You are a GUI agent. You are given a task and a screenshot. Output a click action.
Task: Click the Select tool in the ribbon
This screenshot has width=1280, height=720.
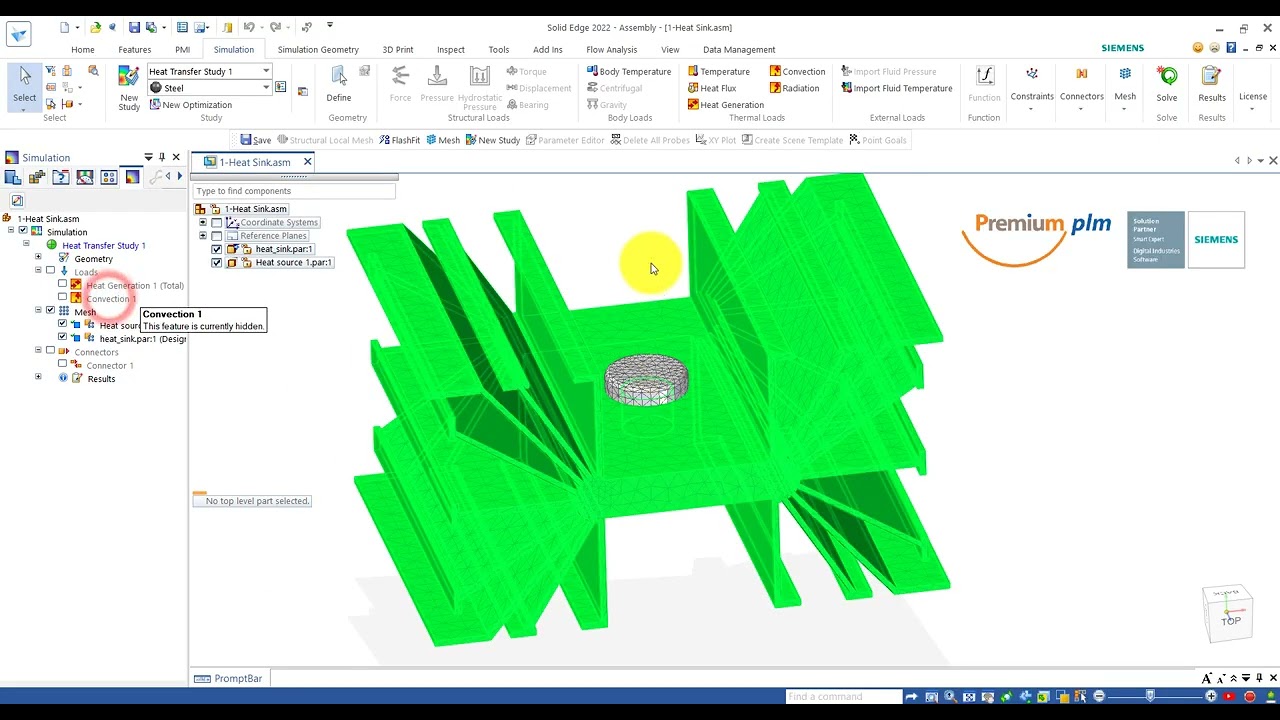click(24, 86)
